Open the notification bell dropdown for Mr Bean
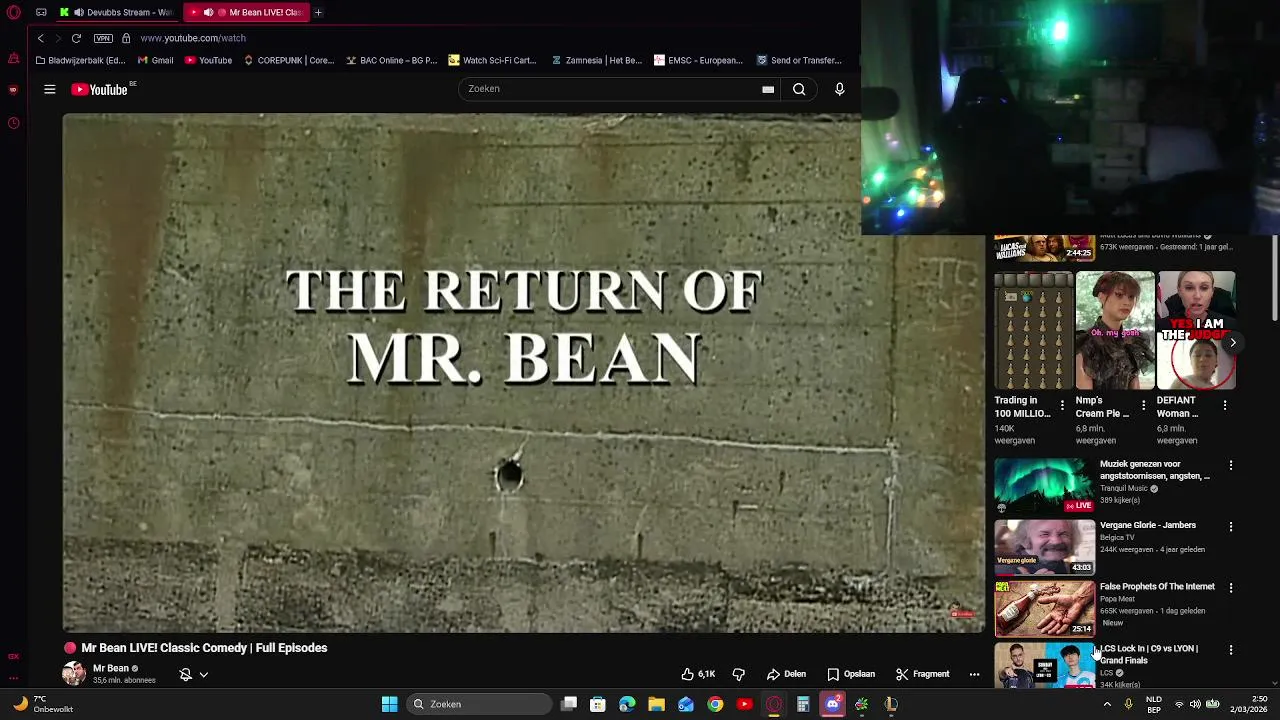The height and width of the screenshot is (720, 1280). pos(194,675)
